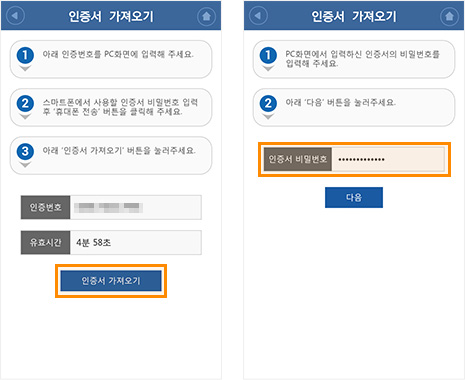Click the 인증서 가져오기 button
465x380 pixels.
tap(111, 281)
